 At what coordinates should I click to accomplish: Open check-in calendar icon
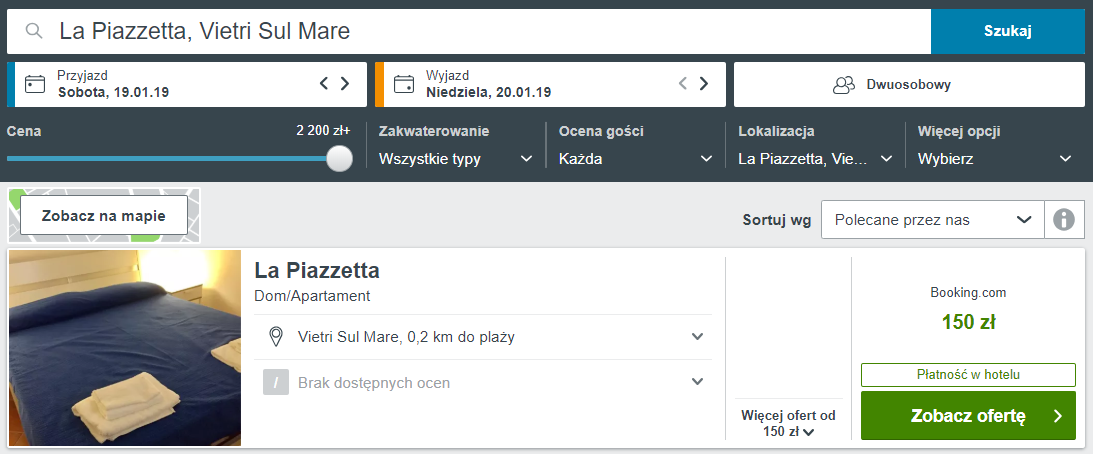tap(35, 84)
